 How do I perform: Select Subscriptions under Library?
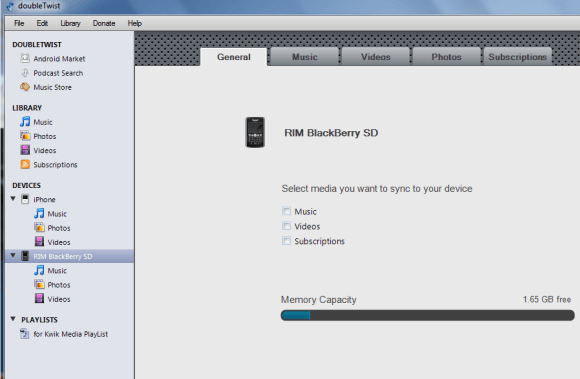click(x=55, y=165)
